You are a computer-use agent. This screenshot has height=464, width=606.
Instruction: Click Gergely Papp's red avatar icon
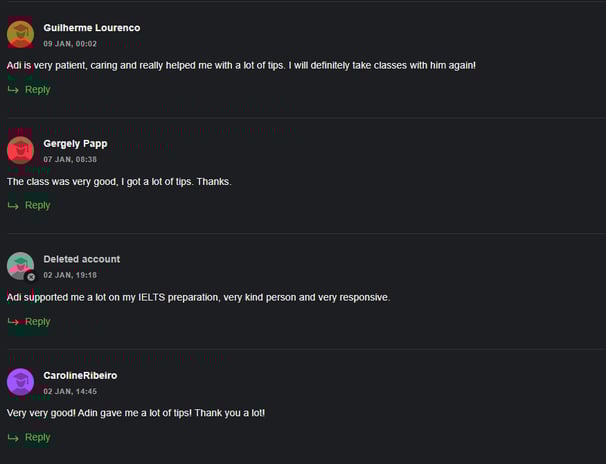click(20, 150)
